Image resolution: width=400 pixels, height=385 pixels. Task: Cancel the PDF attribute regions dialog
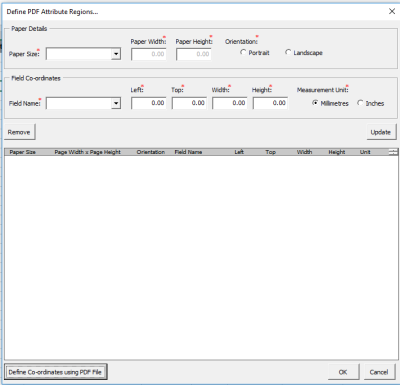pos(379,372)
